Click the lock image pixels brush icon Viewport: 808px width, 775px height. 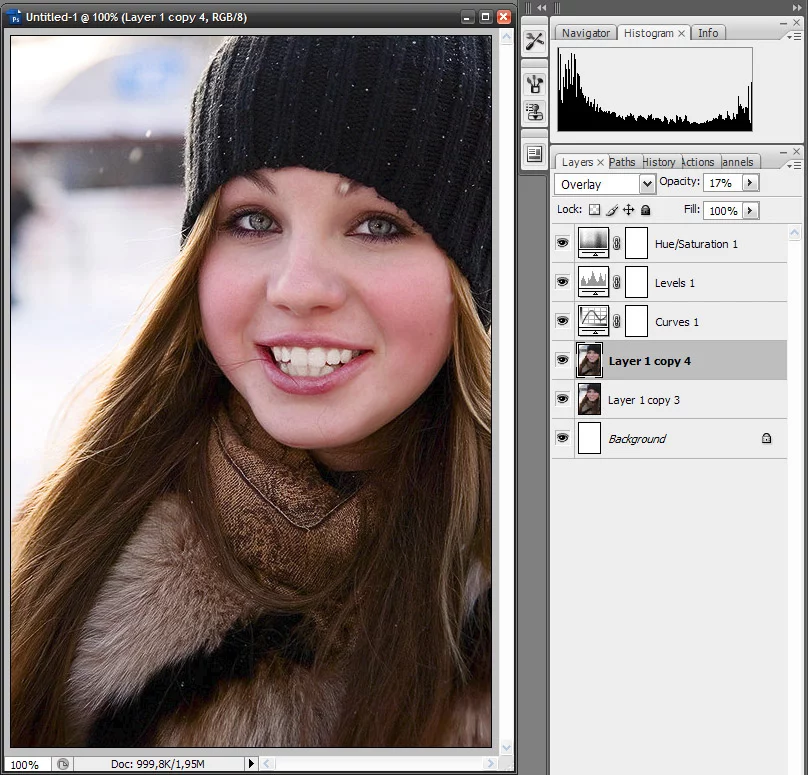coord(612,210)
